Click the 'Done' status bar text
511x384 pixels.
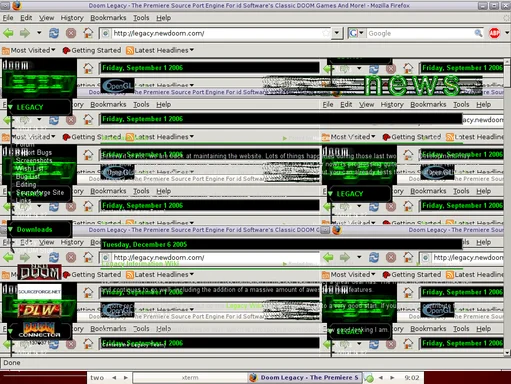12,363
